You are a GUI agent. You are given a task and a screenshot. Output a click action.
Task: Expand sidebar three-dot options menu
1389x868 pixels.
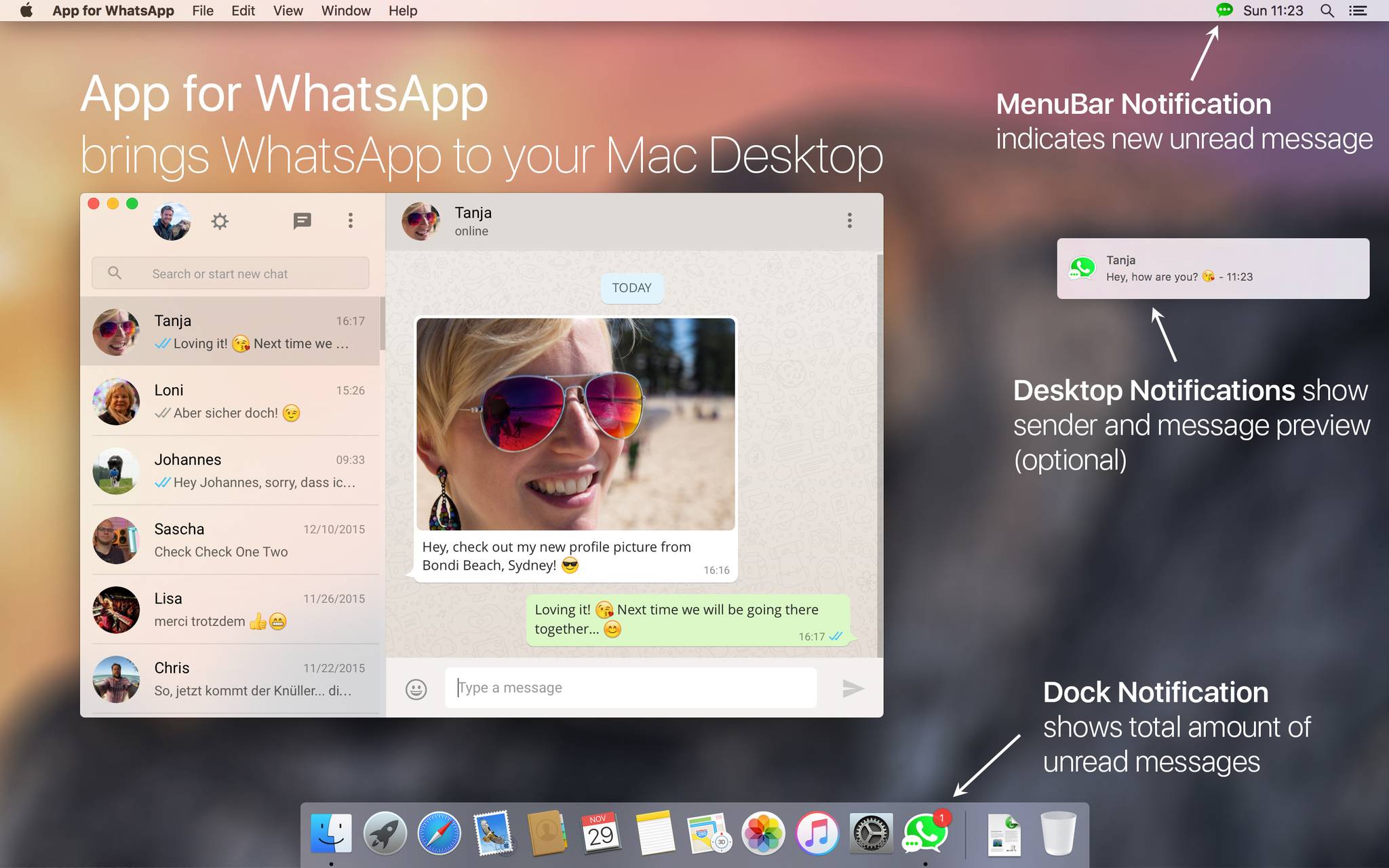350,220
